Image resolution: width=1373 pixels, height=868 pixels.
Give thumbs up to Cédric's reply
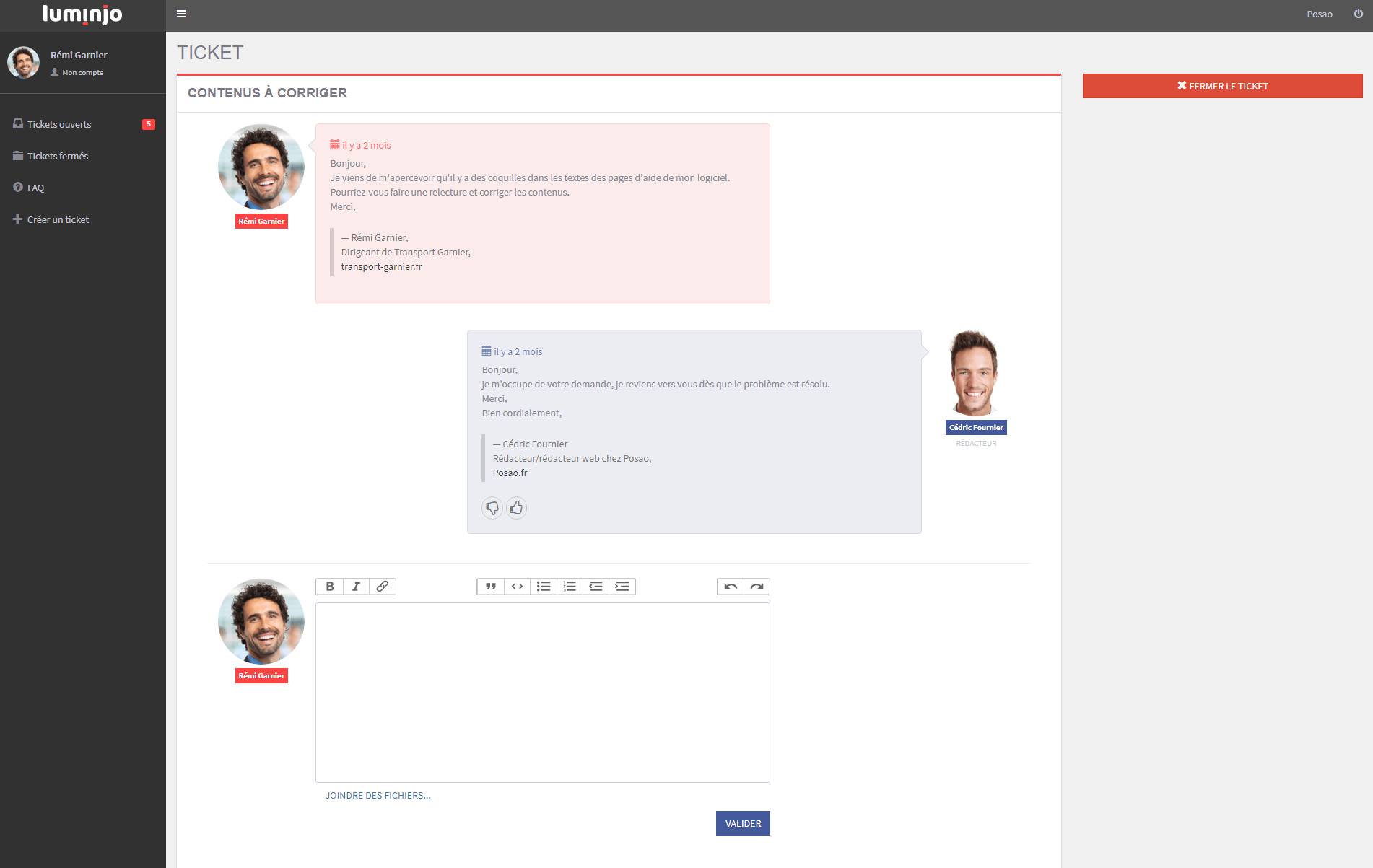click(516, 508)
